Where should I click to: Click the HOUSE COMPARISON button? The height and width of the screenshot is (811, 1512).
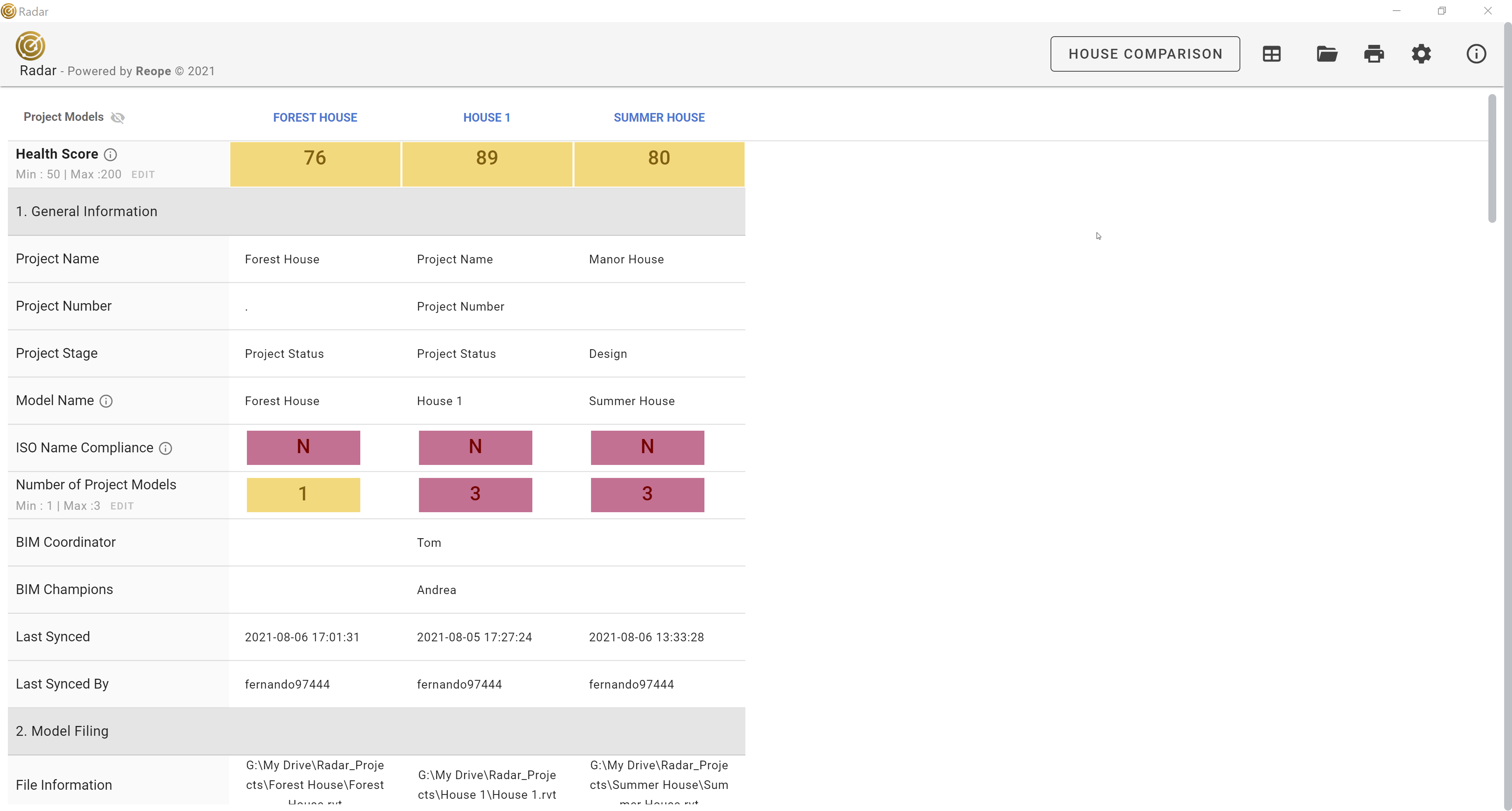(1145, 54)
